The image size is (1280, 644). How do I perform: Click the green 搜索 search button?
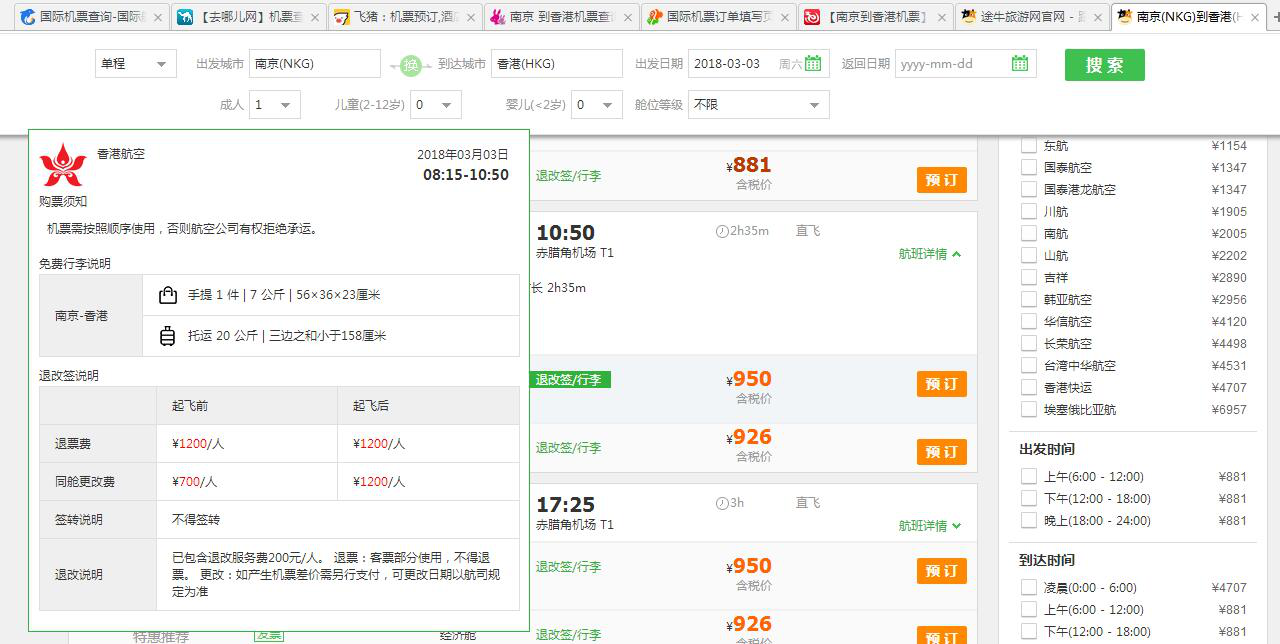[1104, 62]
